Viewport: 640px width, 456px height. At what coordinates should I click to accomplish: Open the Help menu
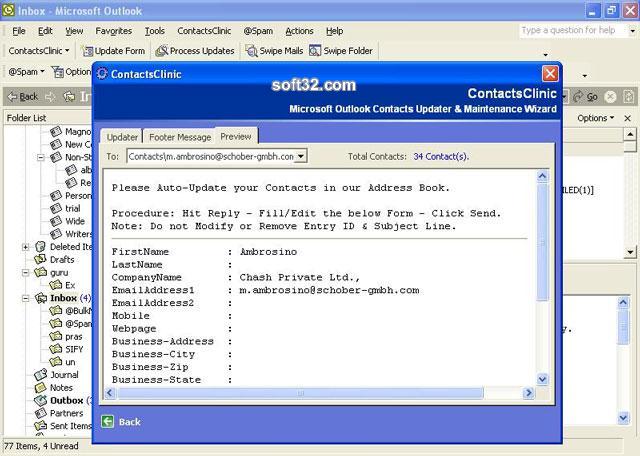tap(334, 31)
